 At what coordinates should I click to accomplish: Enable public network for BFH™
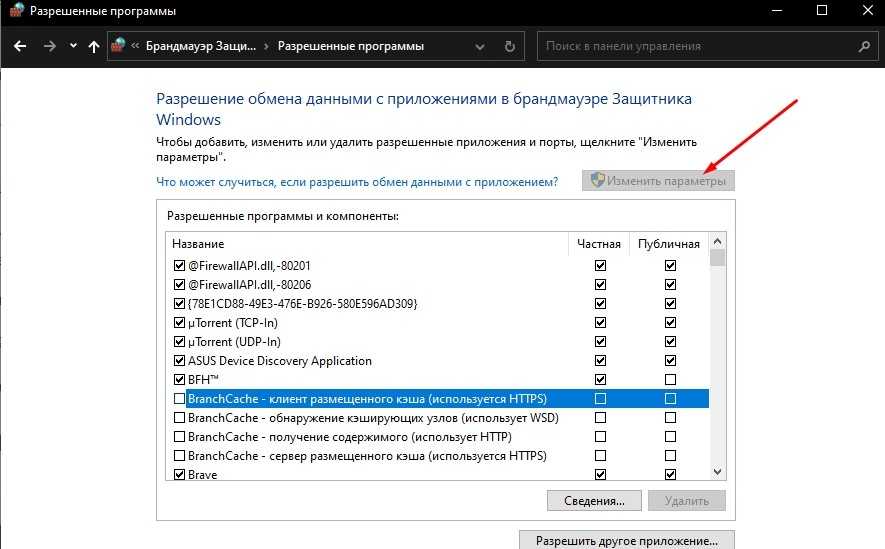click(670, 380)
